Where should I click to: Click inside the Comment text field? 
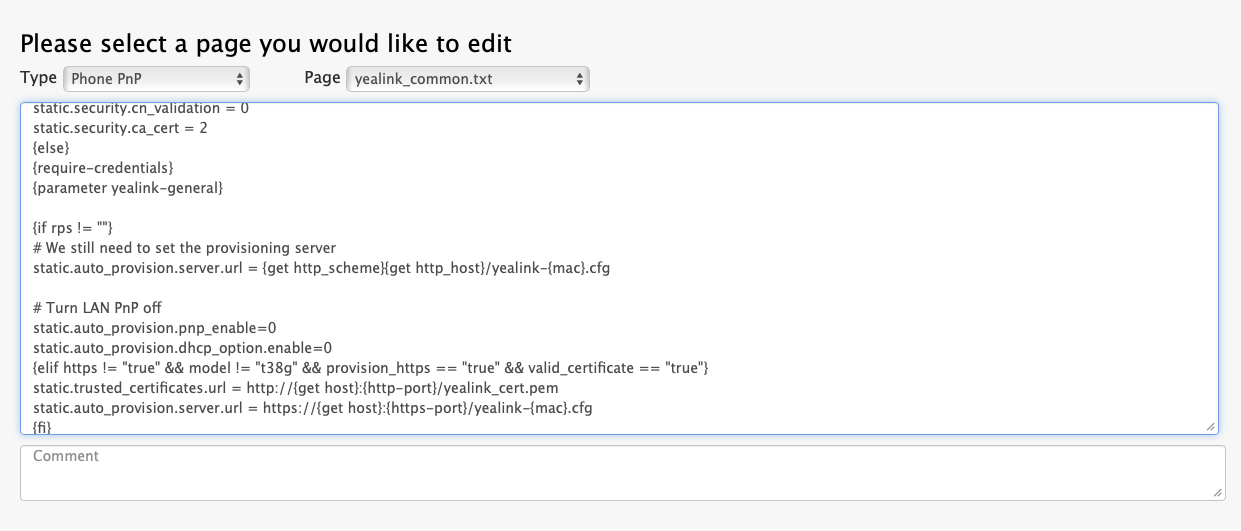point(622,473)
